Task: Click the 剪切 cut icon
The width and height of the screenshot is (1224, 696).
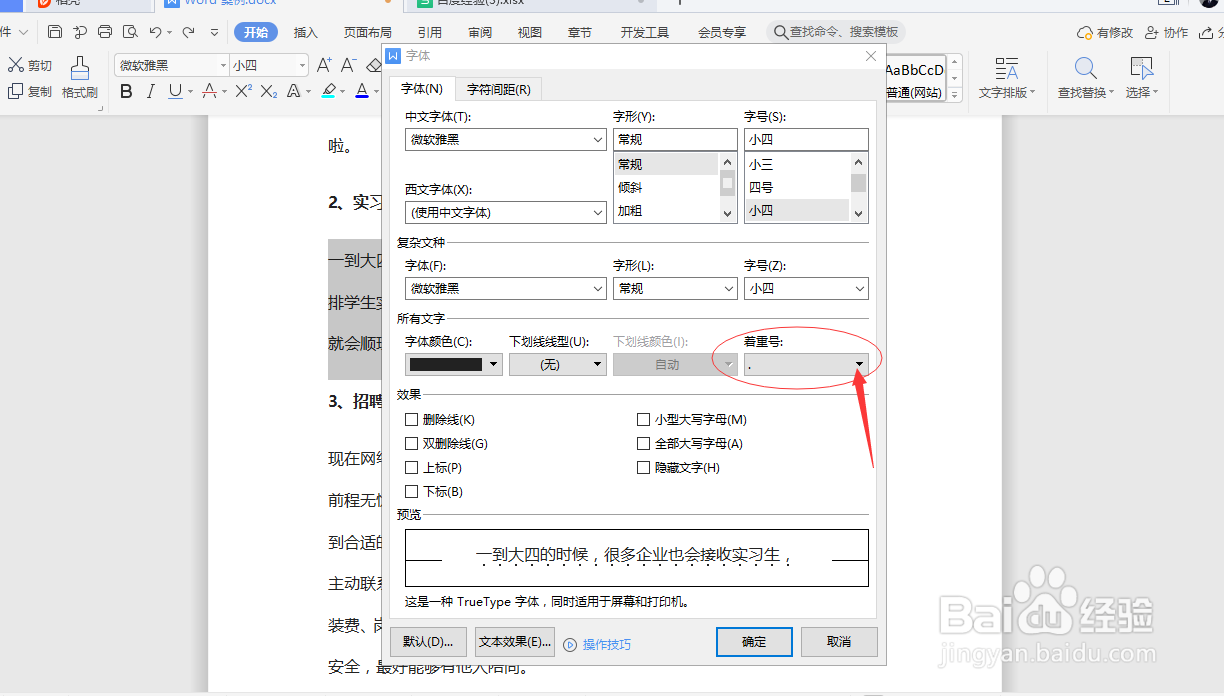Action: coord(29,65)
